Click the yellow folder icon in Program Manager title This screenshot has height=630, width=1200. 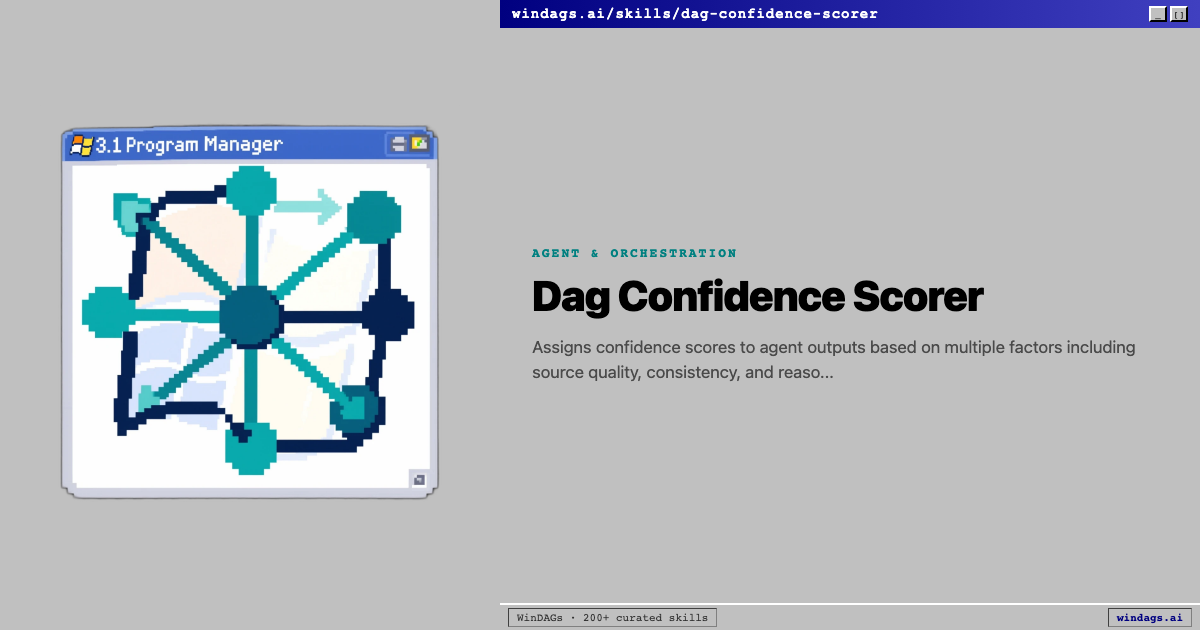(419, 144)
